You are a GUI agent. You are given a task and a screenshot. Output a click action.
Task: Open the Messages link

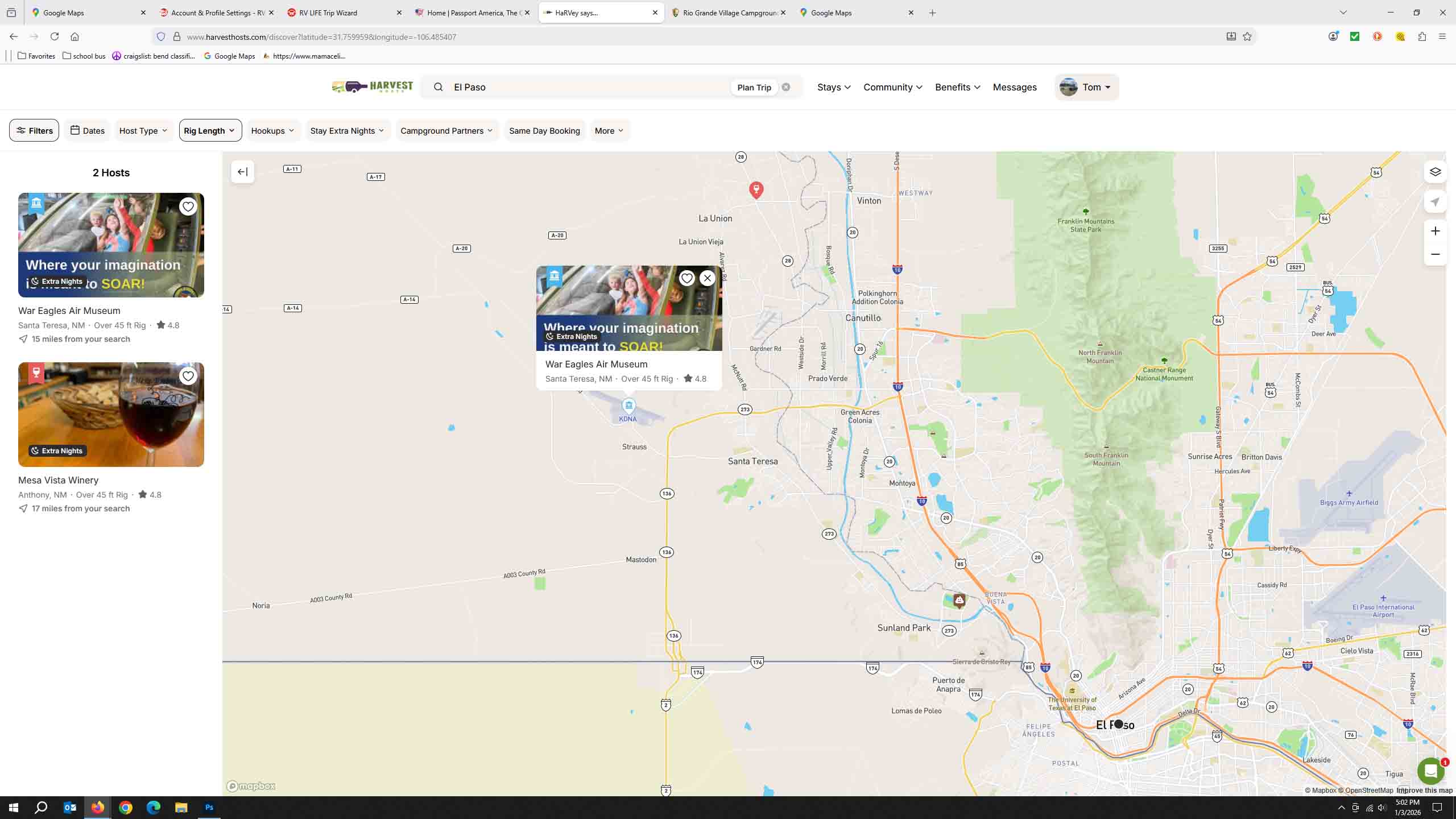1014,87
